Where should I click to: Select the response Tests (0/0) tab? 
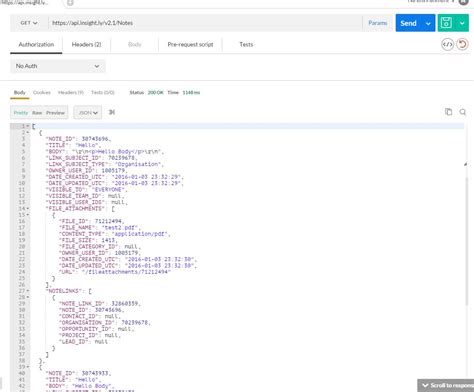[103, 93]
